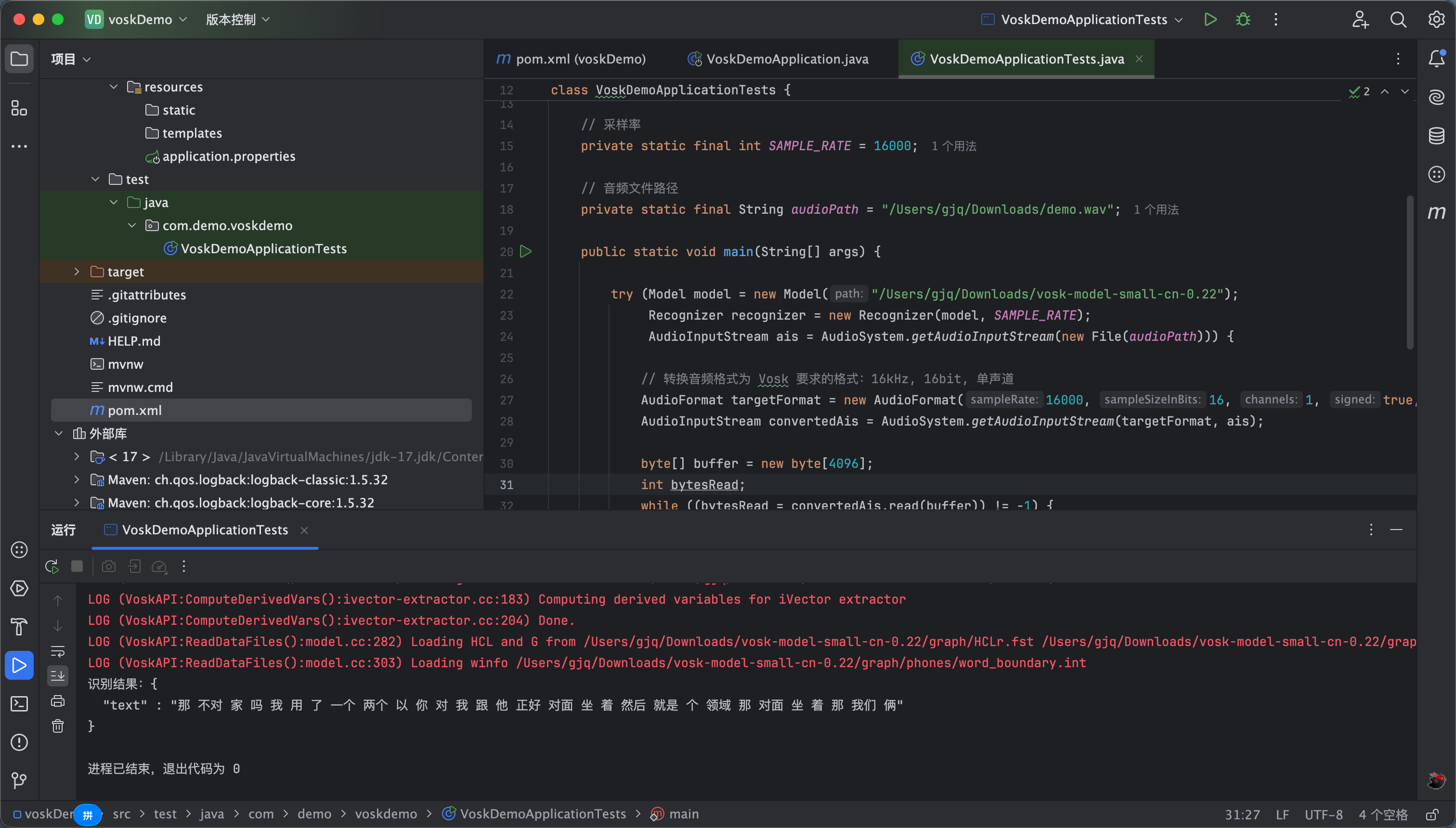The image size is (1456, 828).
Task: Expand the target folder
Action: [77, 272]
